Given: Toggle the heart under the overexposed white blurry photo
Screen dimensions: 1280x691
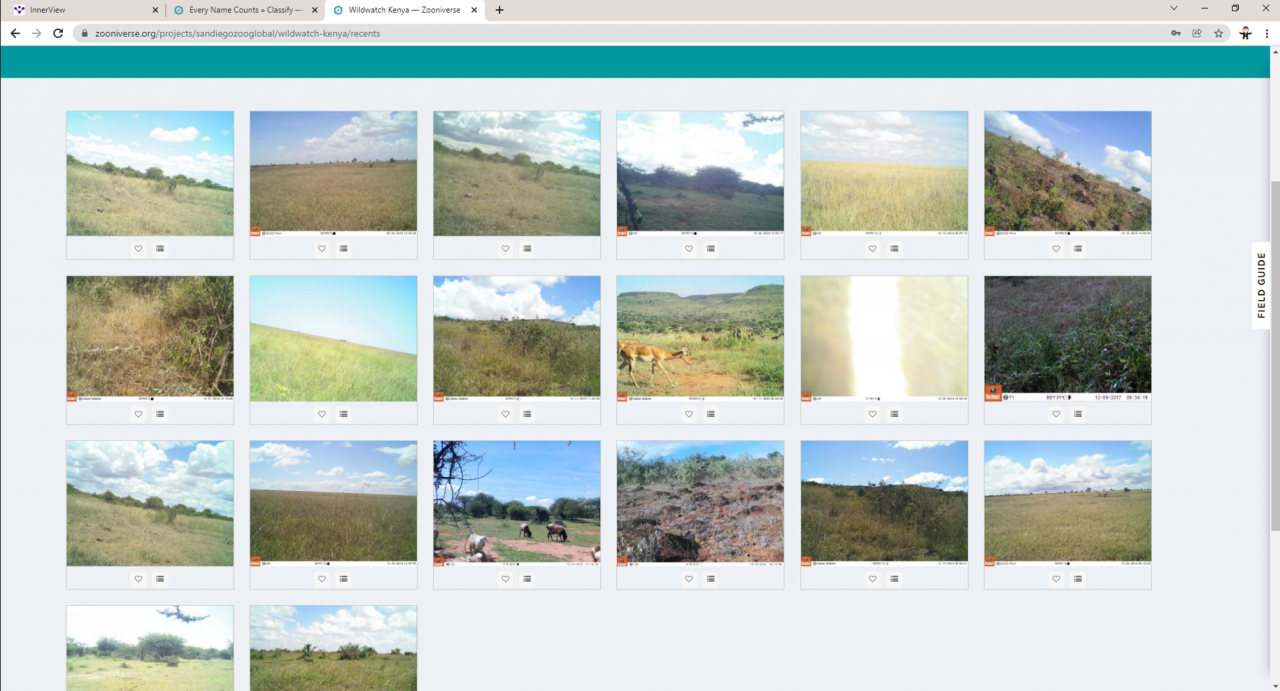Looking at the screenshot, I should (872, 414).
